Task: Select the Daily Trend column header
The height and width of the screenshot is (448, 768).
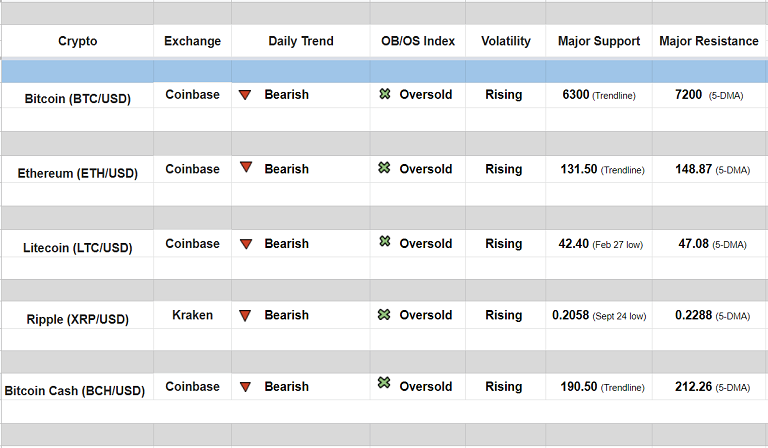Action: click(301, 41)
